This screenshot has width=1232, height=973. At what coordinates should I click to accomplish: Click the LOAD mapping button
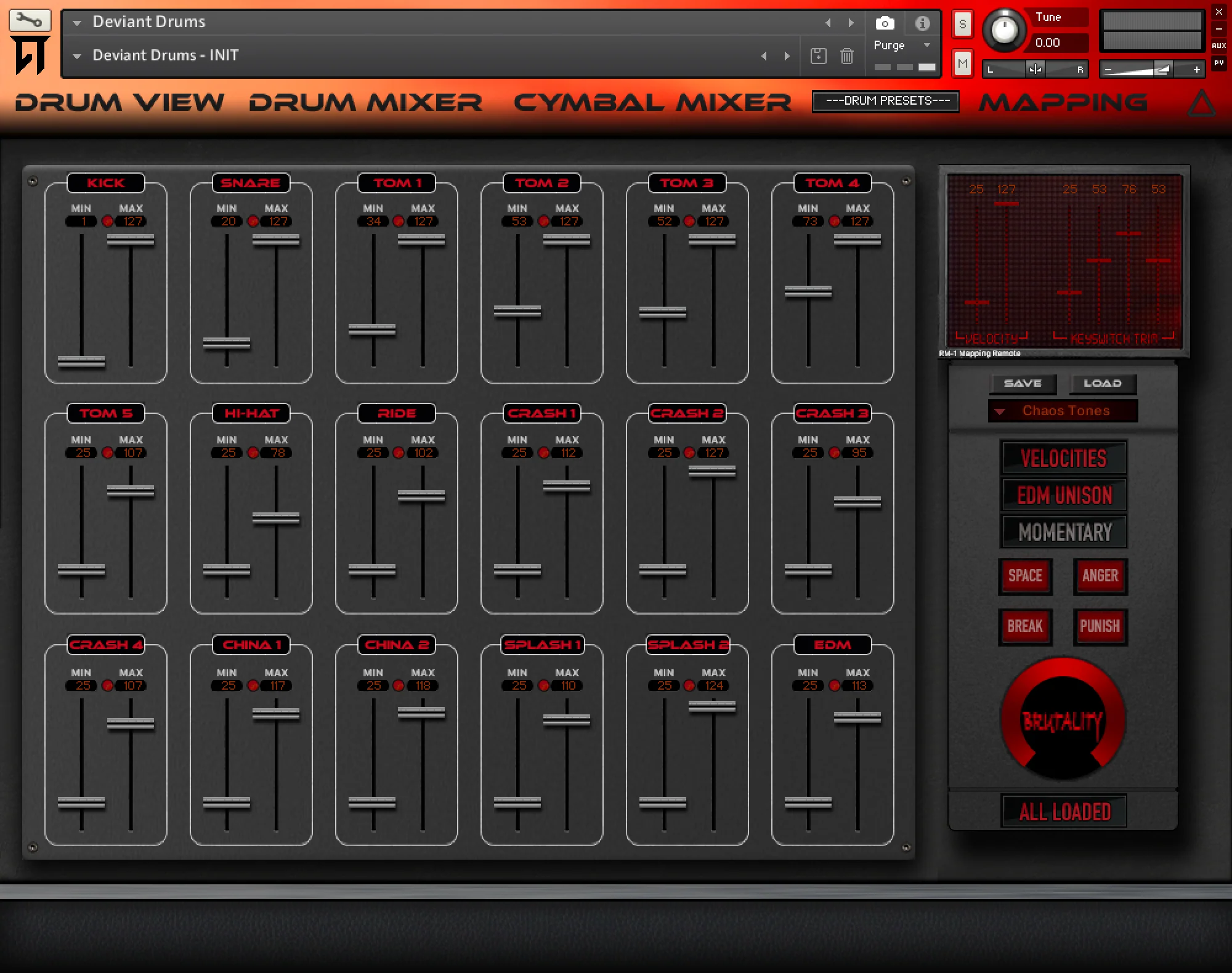click(1103, 384)
